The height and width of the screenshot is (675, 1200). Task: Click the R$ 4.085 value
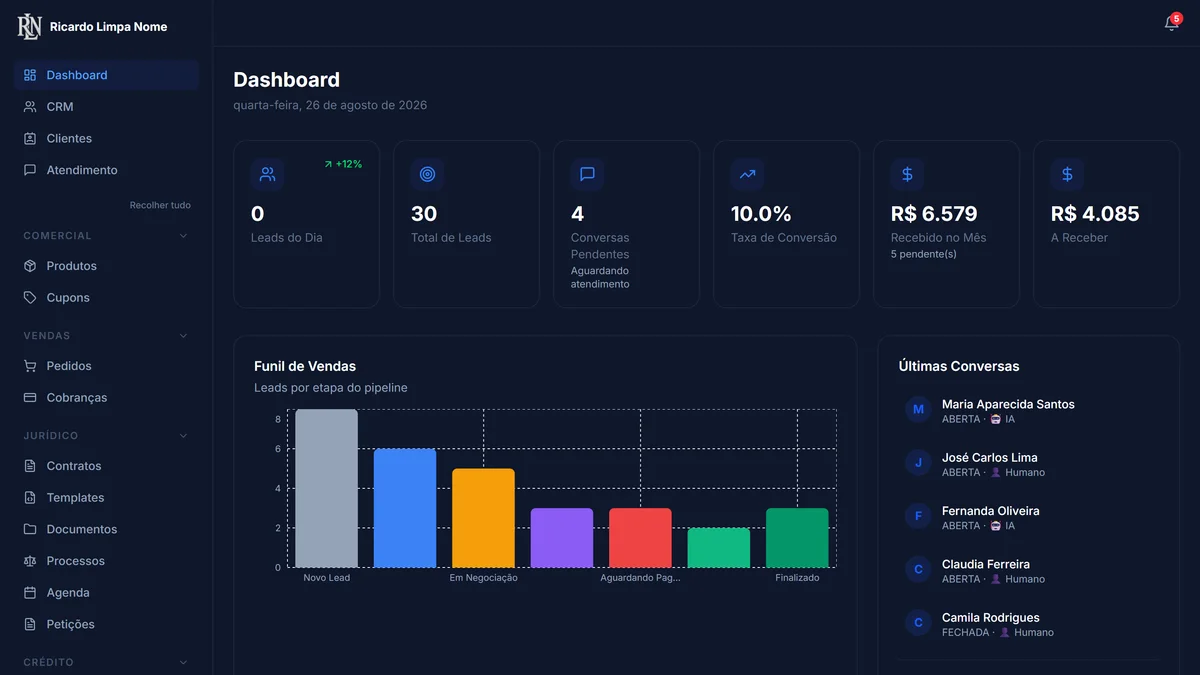click(1095, 214)
